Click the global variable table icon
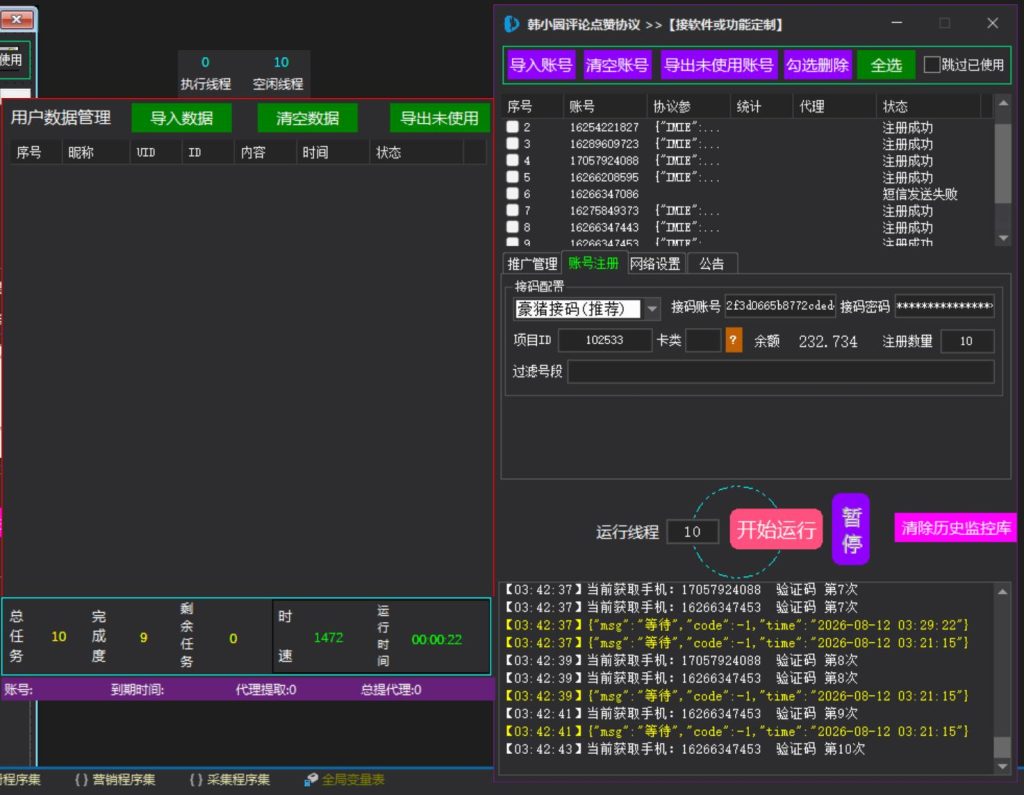 (312, 779)
